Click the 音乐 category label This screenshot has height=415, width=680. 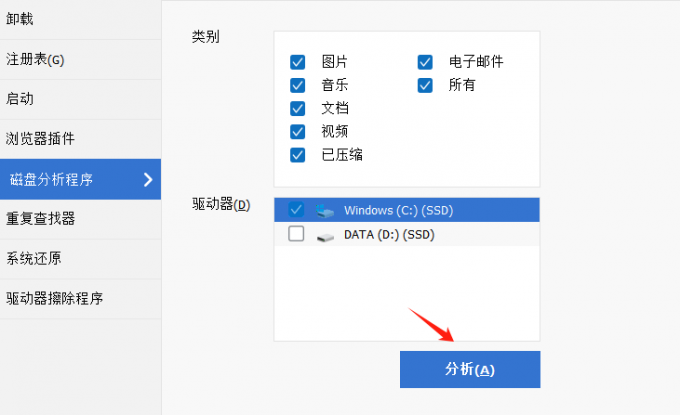point(334,85)
